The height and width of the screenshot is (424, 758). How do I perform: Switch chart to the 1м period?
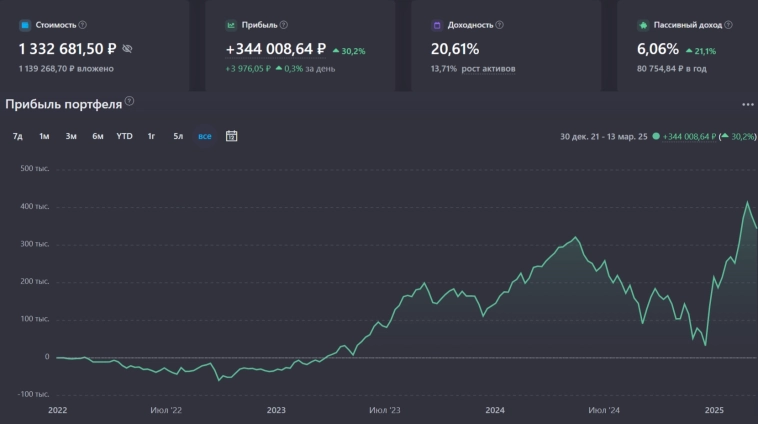[44, 136]
